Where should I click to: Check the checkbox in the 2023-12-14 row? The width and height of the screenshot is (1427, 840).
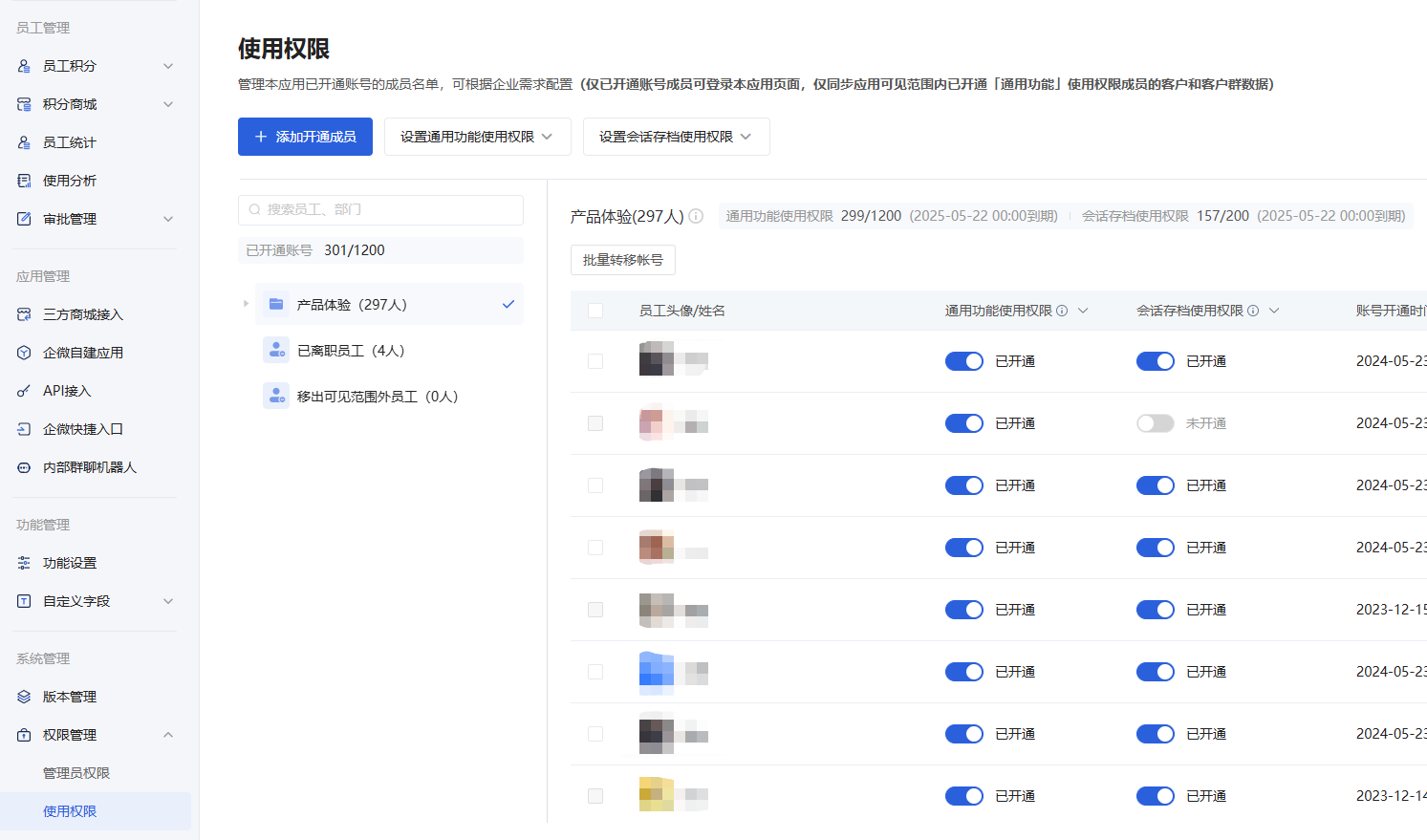(595, 796)
